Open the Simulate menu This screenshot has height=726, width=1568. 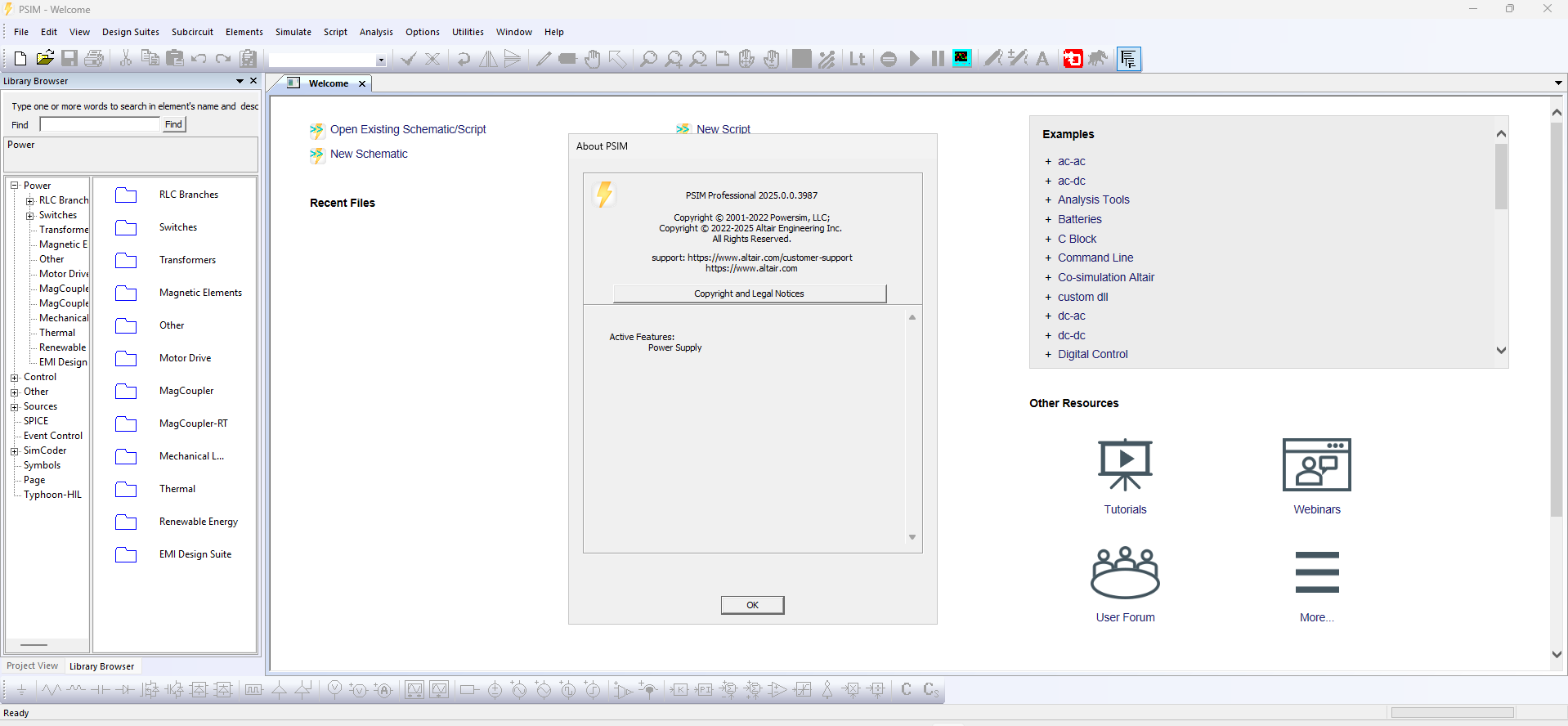point(293,32)
